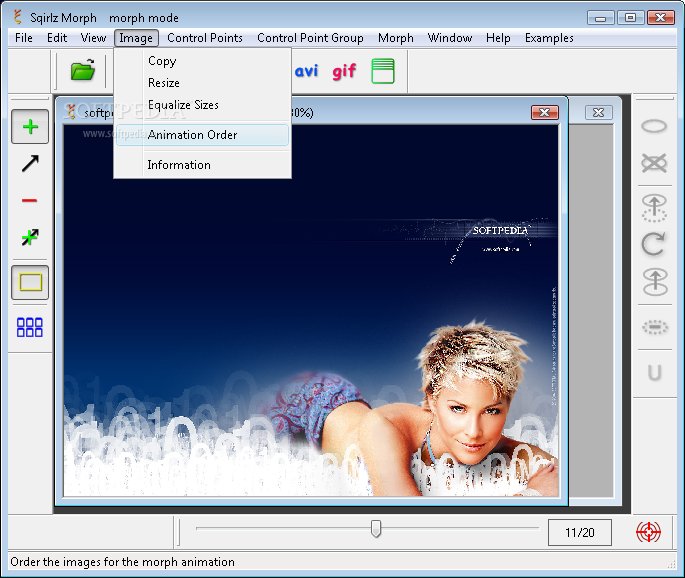Close the front softpedia image window
Screen dimensions: 685x578
pos(545,113)
